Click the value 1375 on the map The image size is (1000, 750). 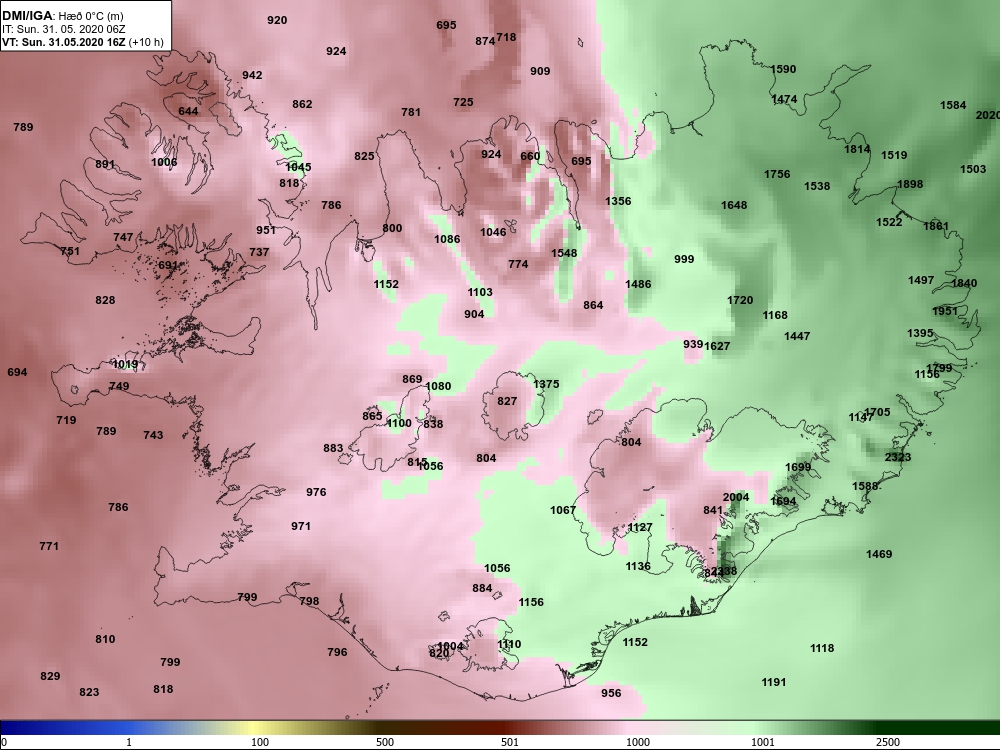tap(546, 385)
